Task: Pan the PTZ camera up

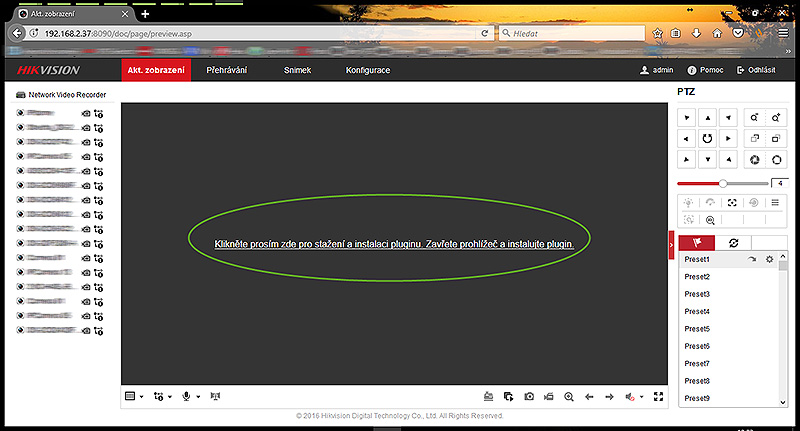Action: 707,118
